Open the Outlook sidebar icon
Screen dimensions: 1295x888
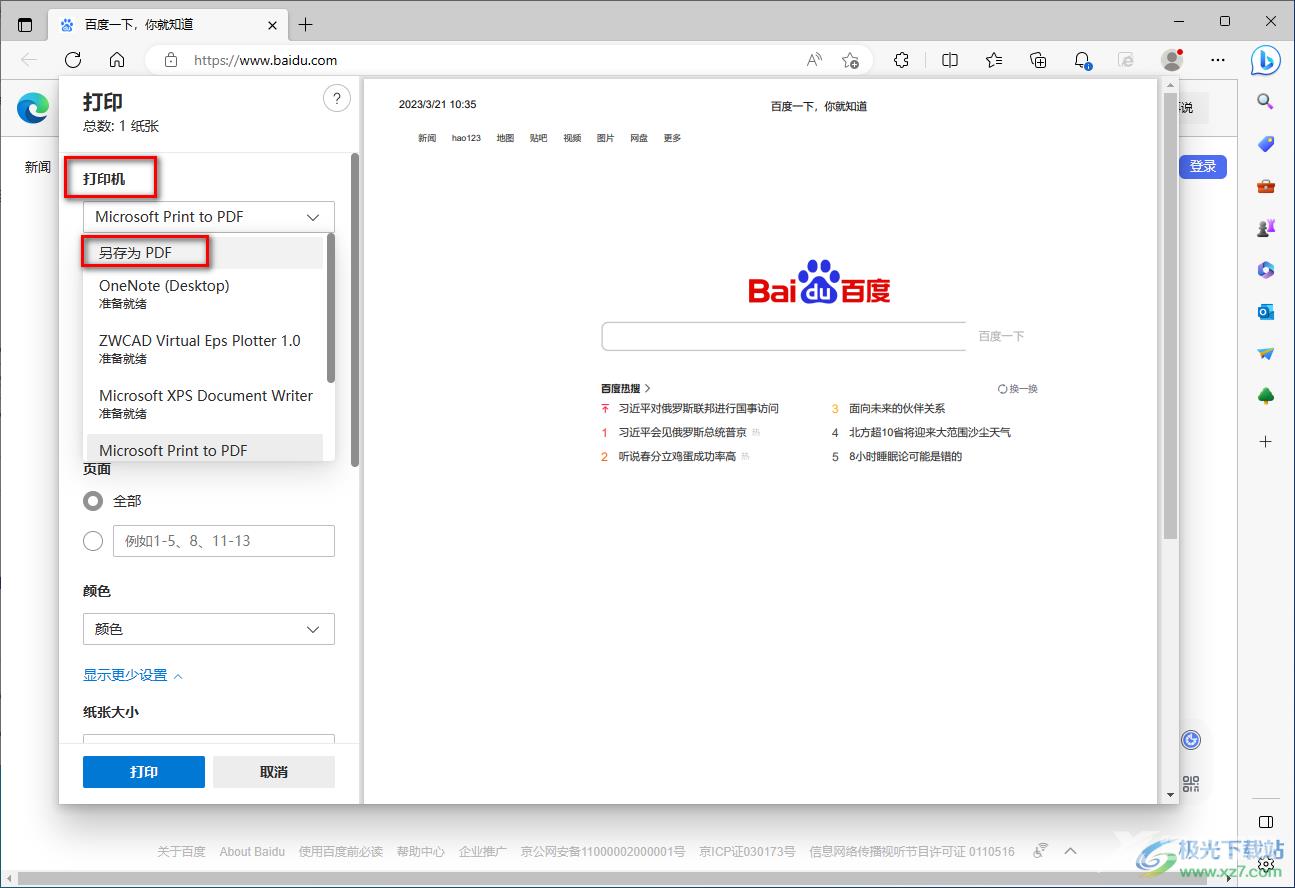[1265, 312]
